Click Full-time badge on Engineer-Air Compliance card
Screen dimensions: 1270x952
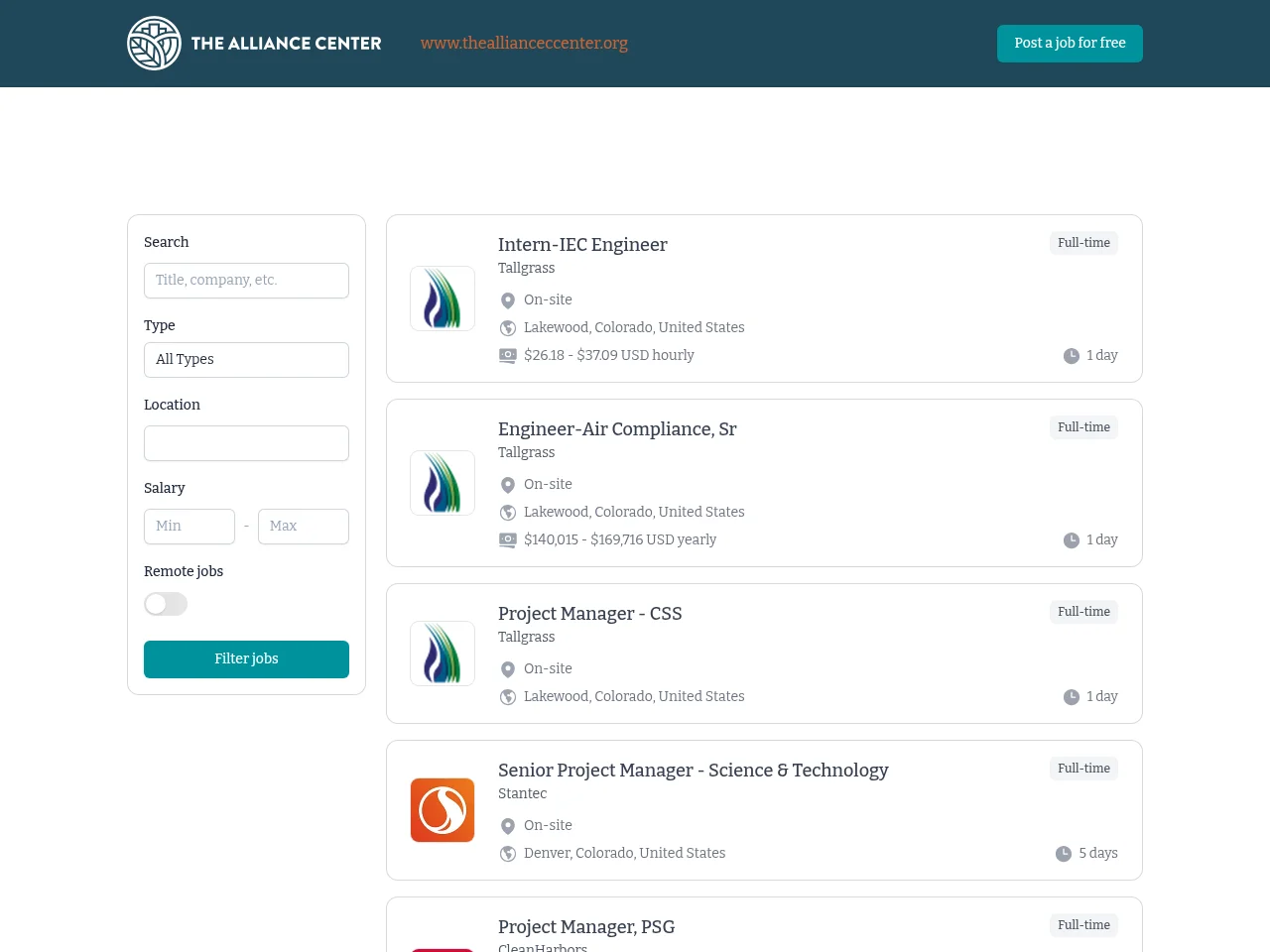click(1083, 427)
